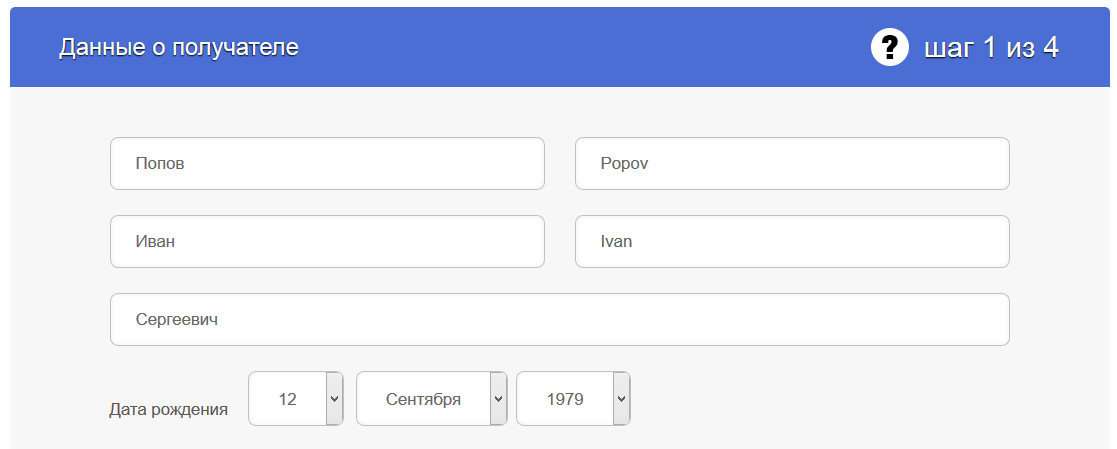1117x449 pixels.
Task: Select the Latin first name field 'Ivan'
Action: tap(792, 242)
